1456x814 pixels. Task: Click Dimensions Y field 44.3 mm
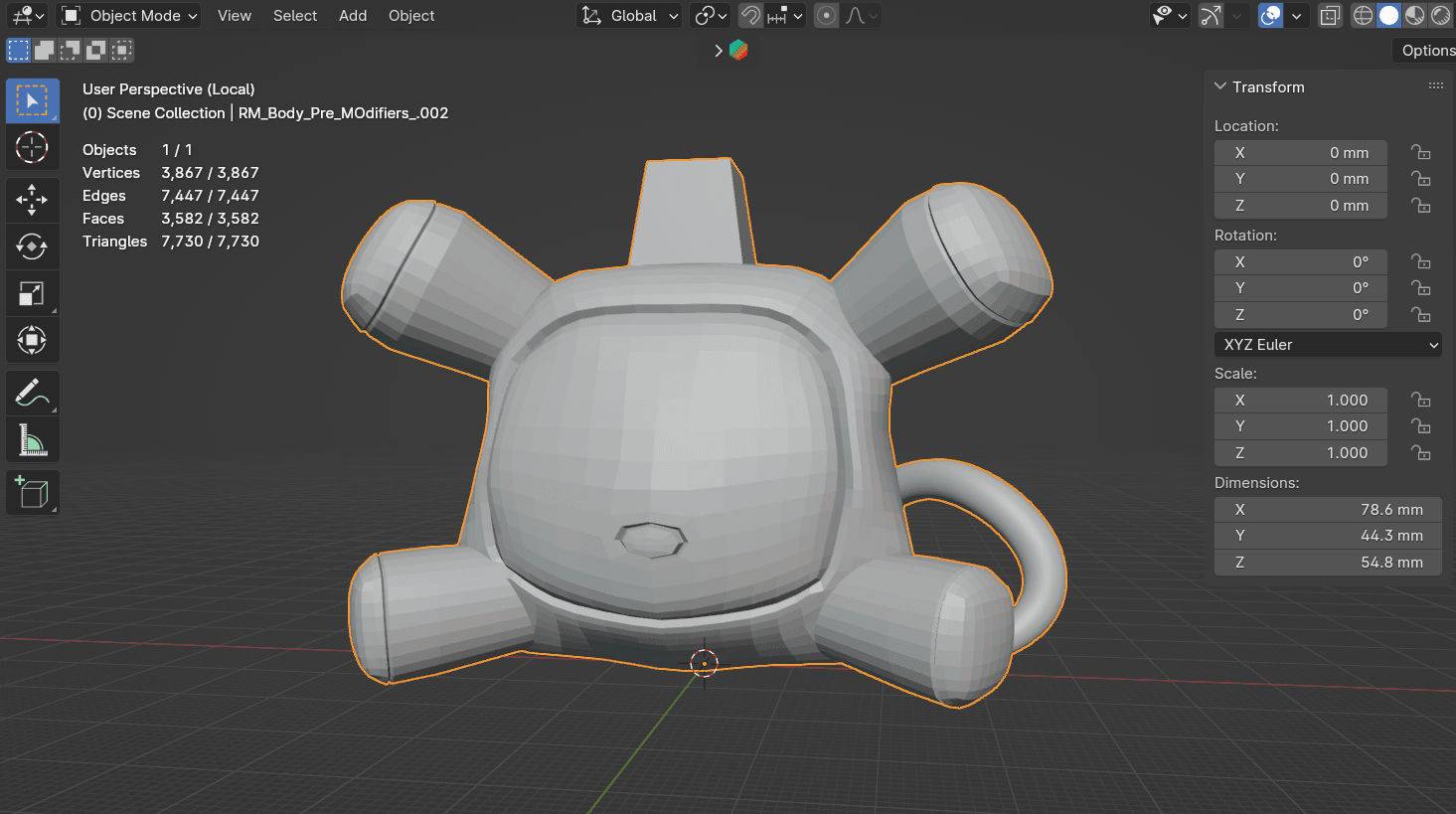coord(1328,536)
